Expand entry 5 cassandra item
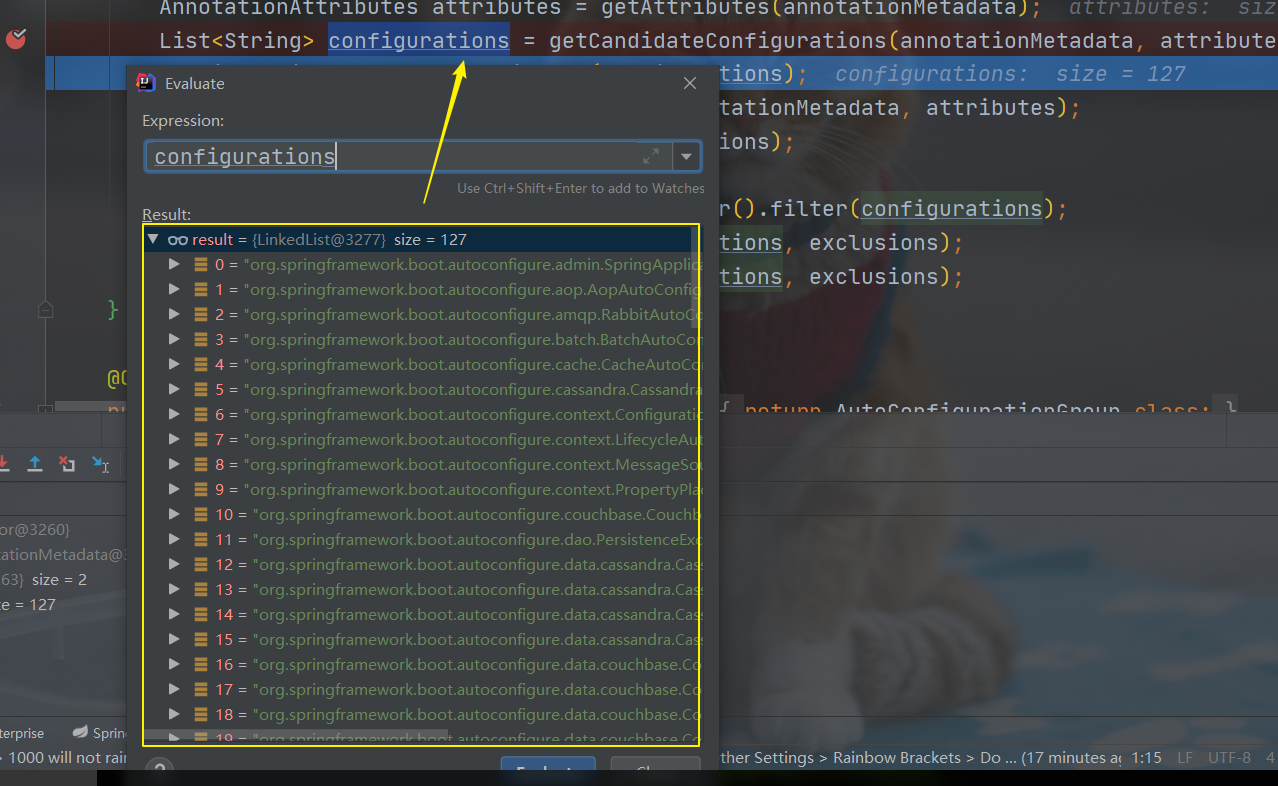This screenshot has width=1278, height=786. tap(174, 390)
